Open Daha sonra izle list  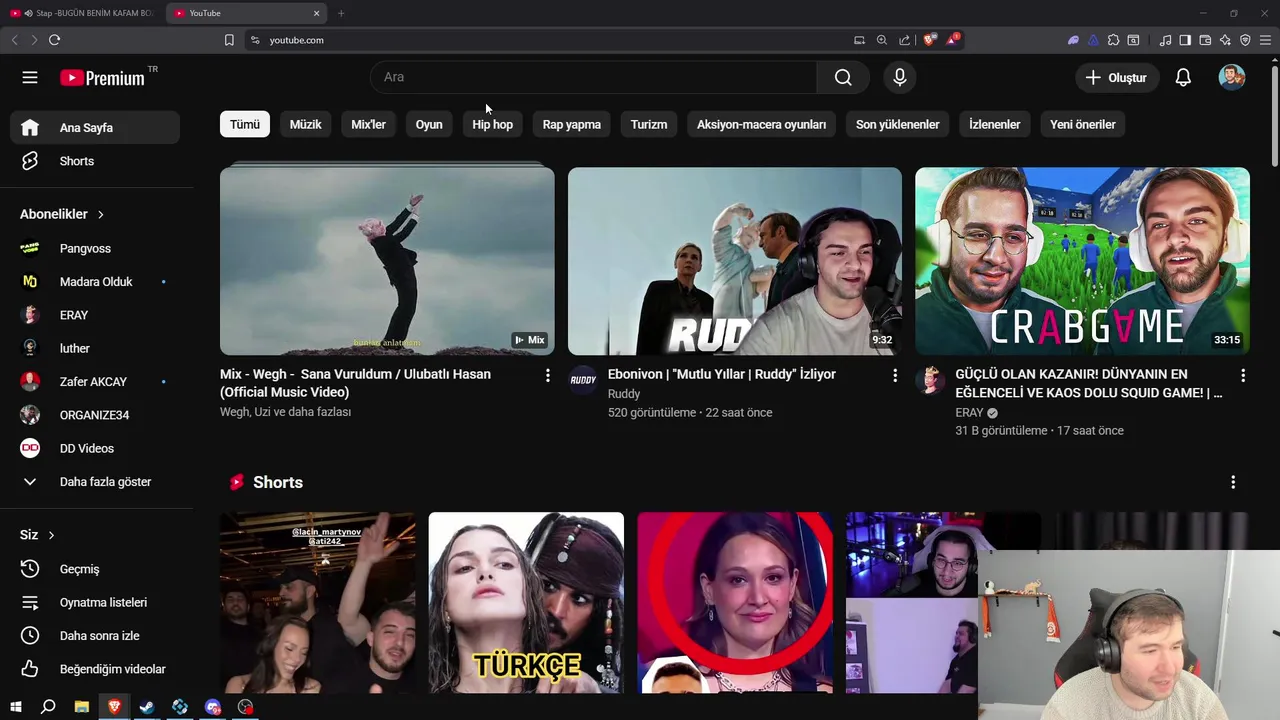(x=95, y=636)
